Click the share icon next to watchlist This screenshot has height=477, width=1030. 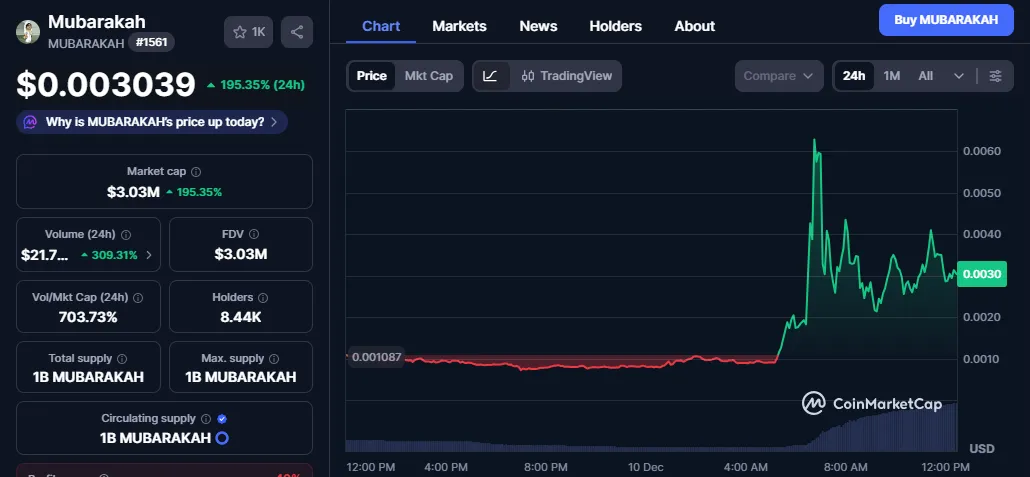[297, 32]
